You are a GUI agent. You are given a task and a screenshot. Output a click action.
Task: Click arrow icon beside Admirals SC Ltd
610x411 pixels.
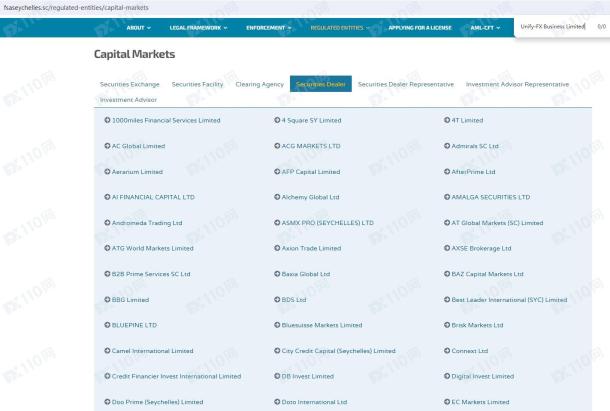(x=447, y=146)
